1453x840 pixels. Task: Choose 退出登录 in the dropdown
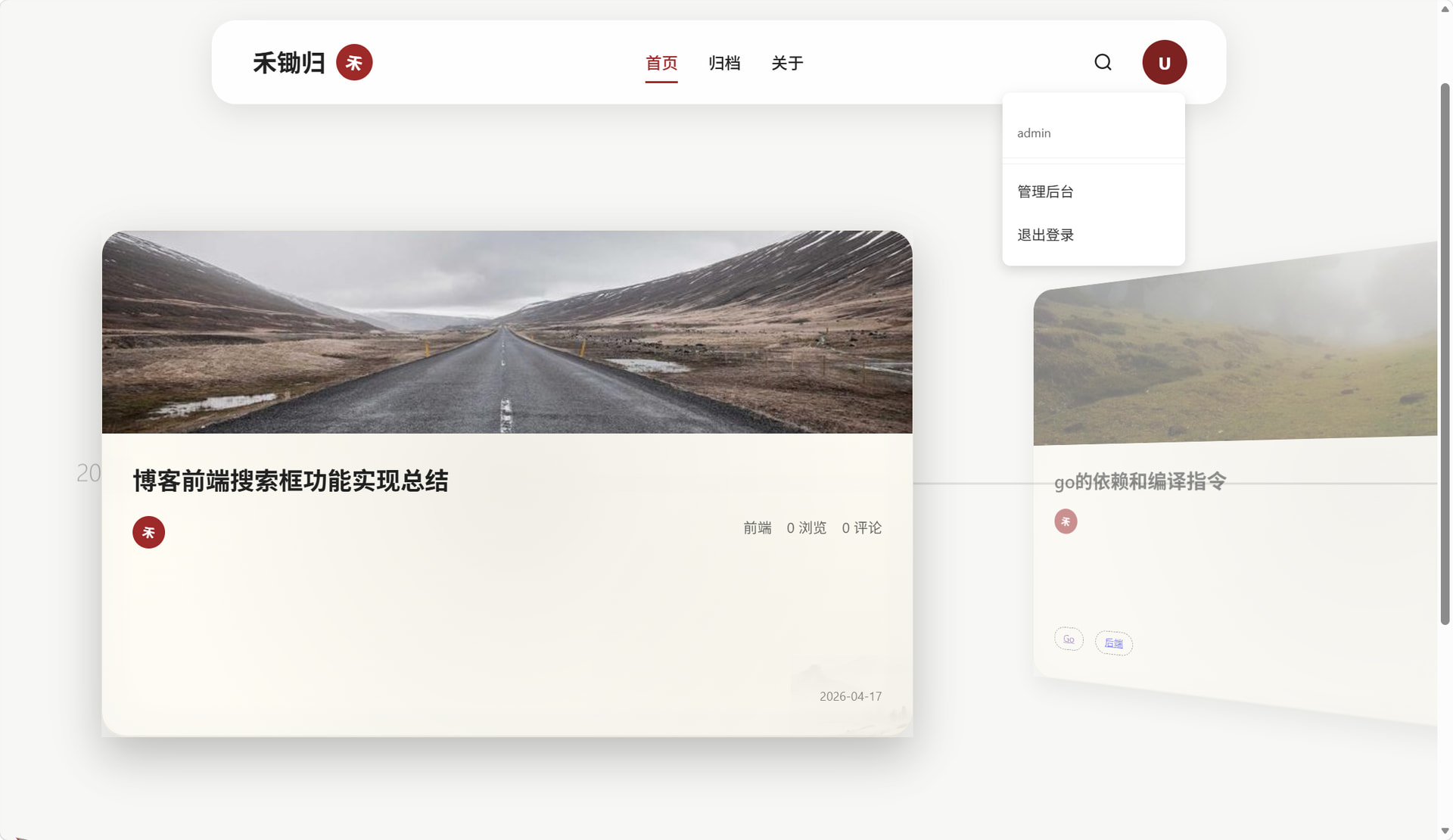tap(1045, 235)
